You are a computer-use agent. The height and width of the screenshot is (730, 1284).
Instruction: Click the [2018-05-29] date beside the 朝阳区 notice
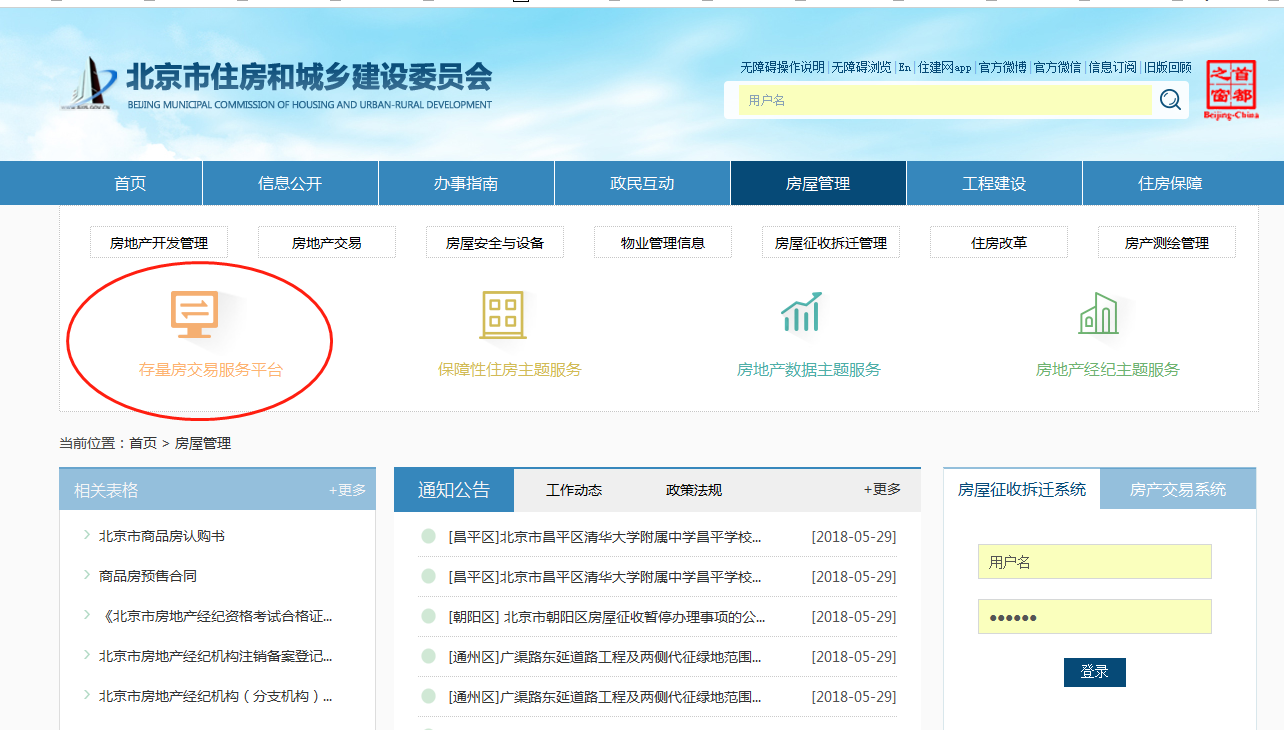point(854,617)
